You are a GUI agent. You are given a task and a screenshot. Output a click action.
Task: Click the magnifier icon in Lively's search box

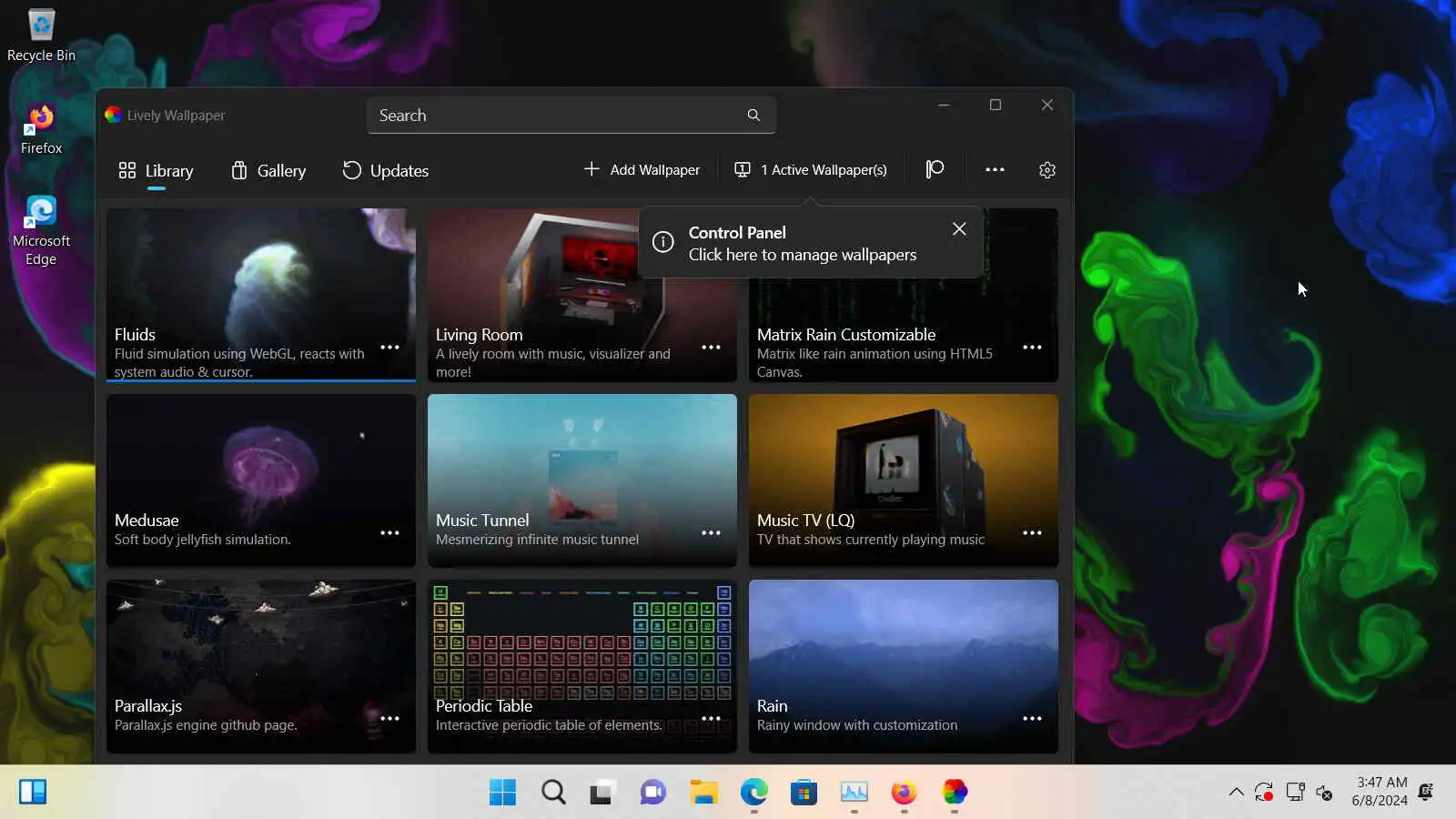pyautogui.click(x=753, y=116)
